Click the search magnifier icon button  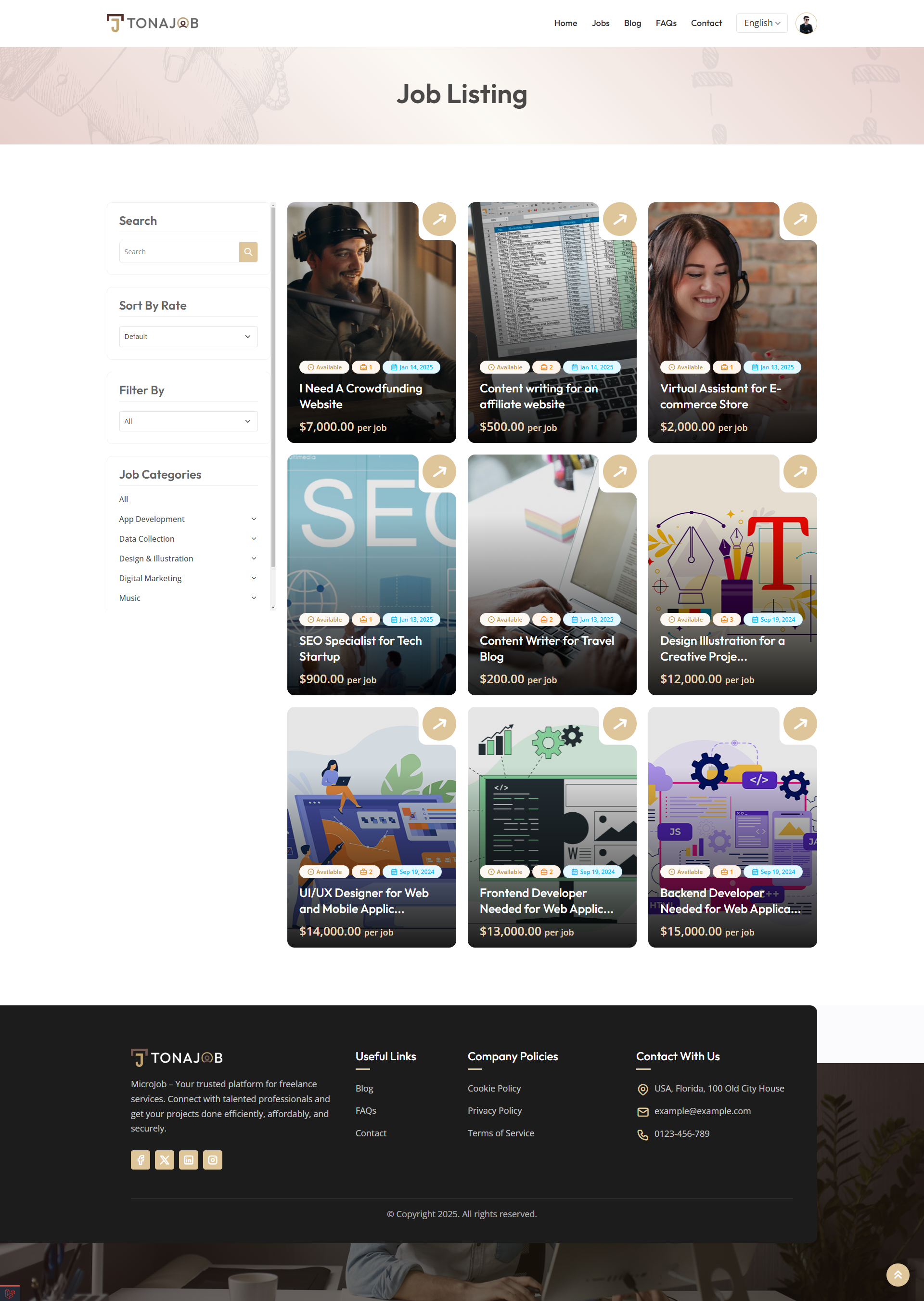tap(248, 251)
